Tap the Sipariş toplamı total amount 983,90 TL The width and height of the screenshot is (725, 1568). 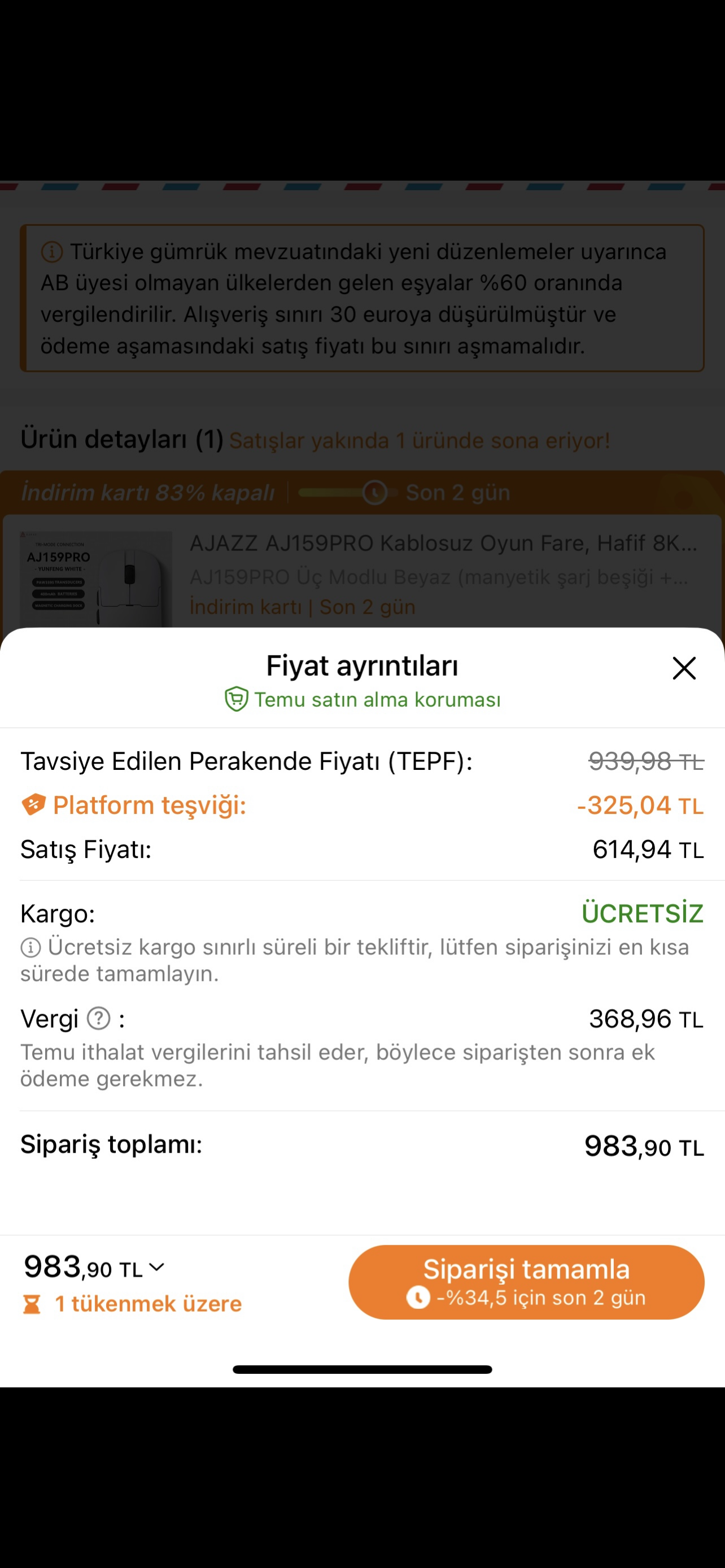(644, 1146)
